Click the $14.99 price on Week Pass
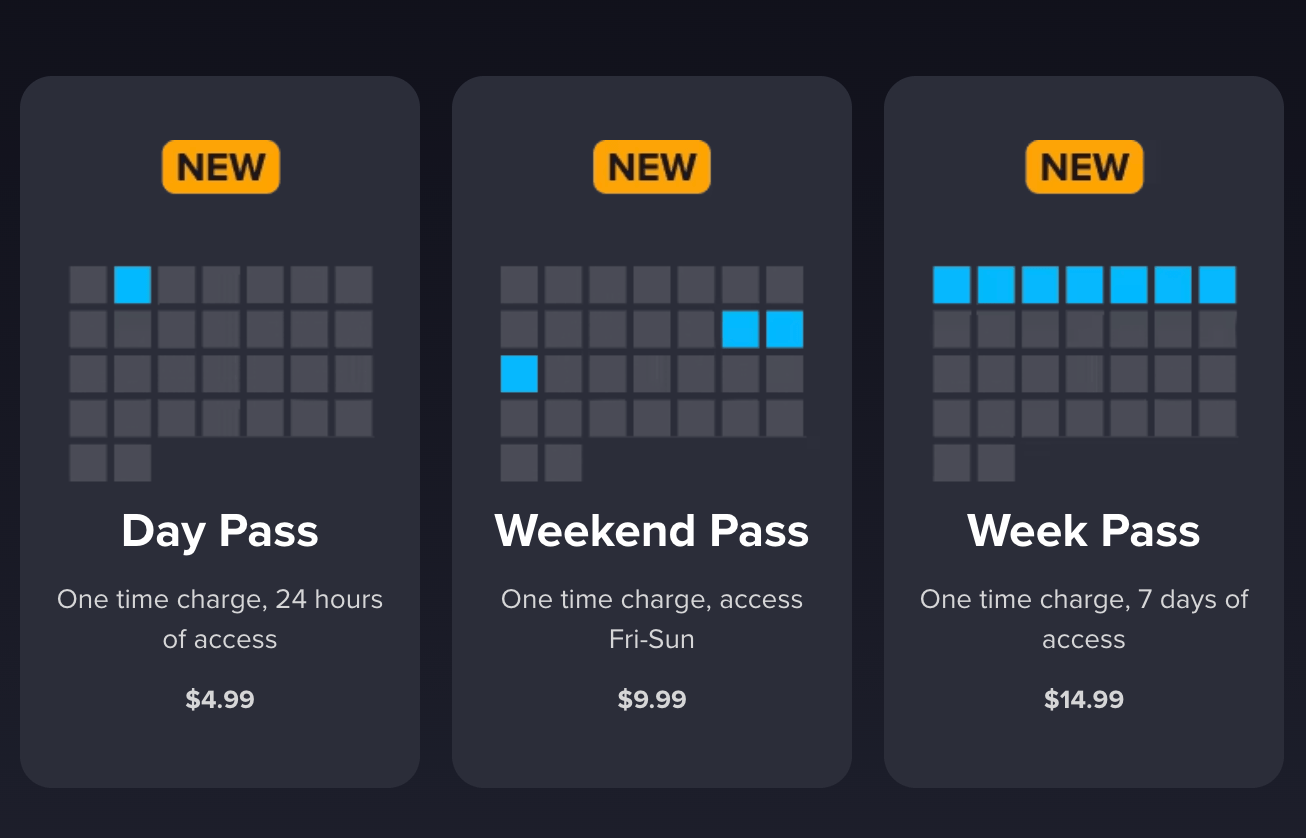1306x838 pixels. pos(1084,699)
